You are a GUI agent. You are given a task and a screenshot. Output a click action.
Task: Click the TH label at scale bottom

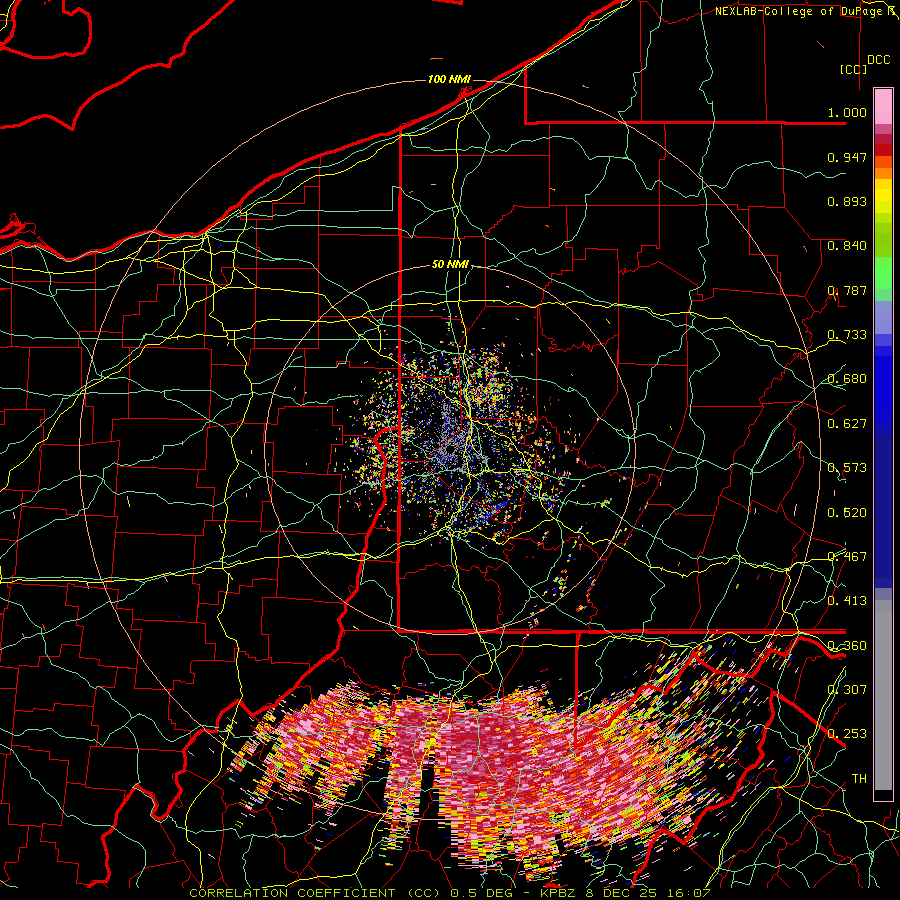coord(859,779)
